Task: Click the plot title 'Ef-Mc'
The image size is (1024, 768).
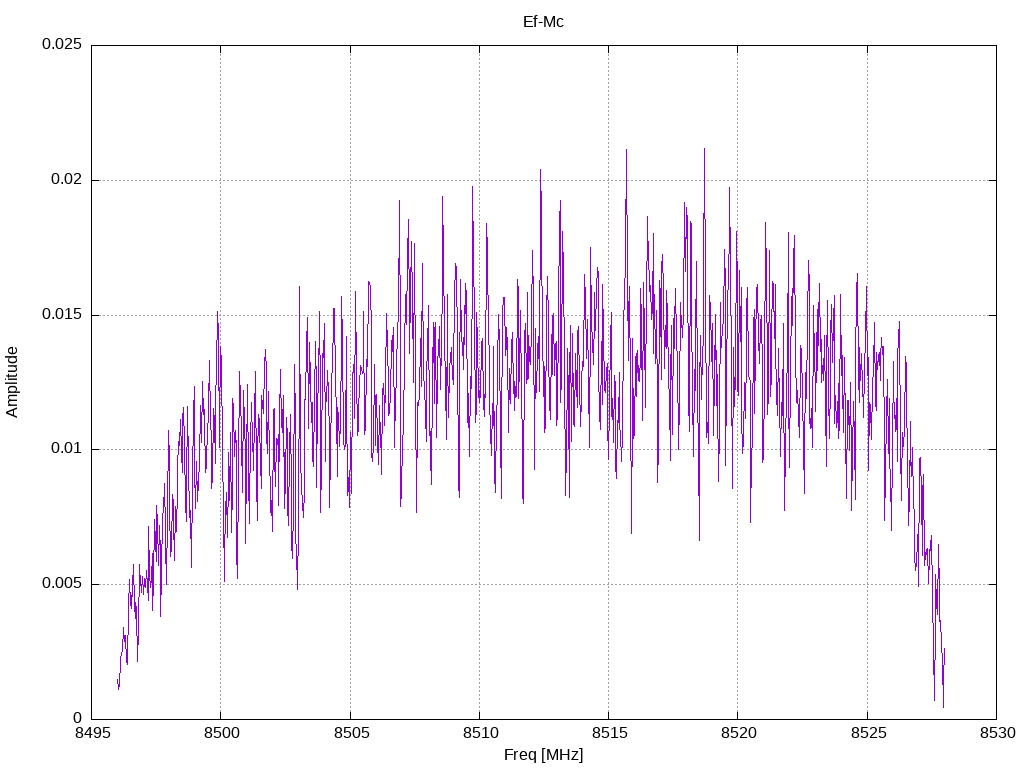Action: [x=543, y=22]
